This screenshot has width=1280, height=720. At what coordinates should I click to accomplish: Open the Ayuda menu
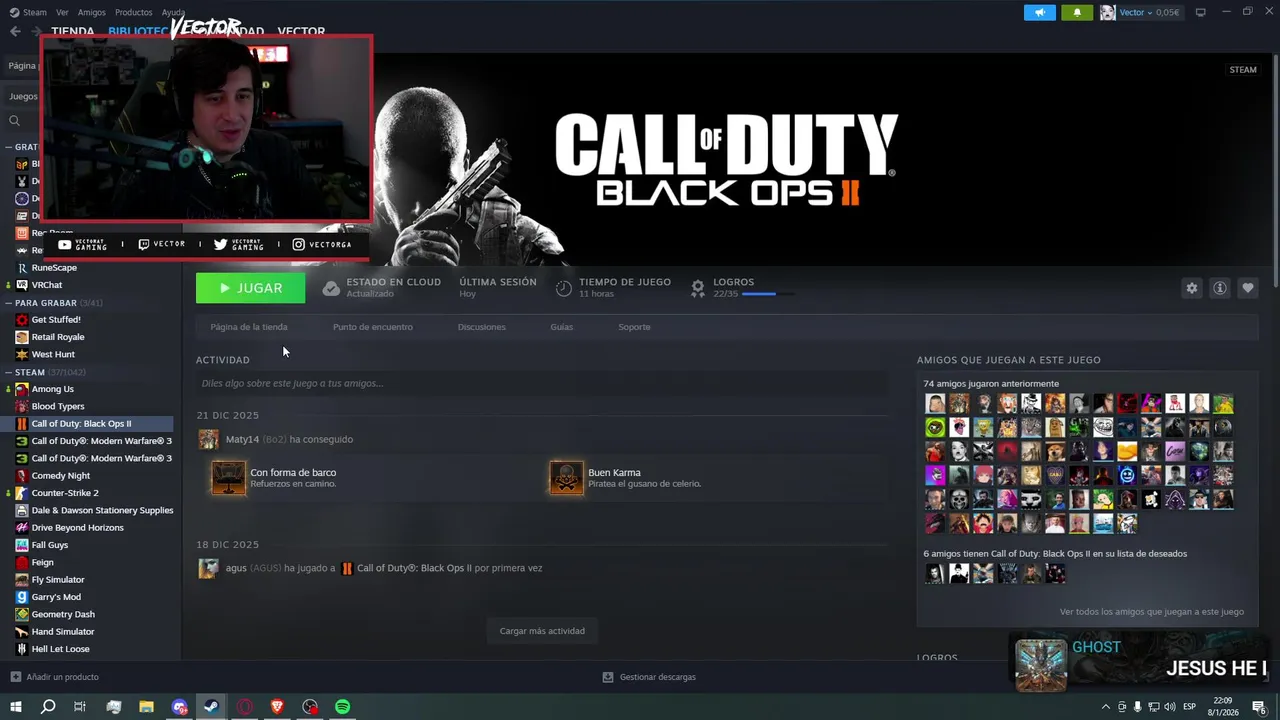click(x=173, y=12)
